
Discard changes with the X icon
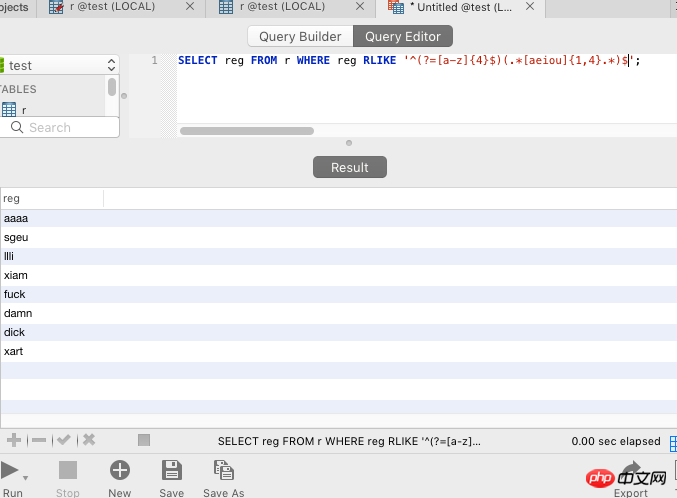[x=89, y=440]
